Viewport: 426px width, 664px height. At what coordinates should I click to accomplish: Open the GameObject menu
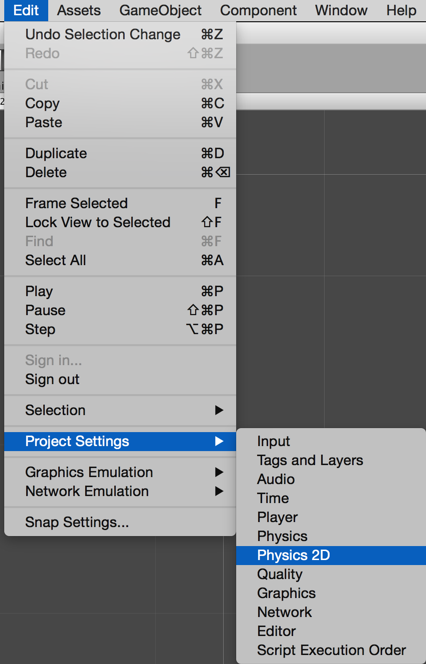coord(160,10)
